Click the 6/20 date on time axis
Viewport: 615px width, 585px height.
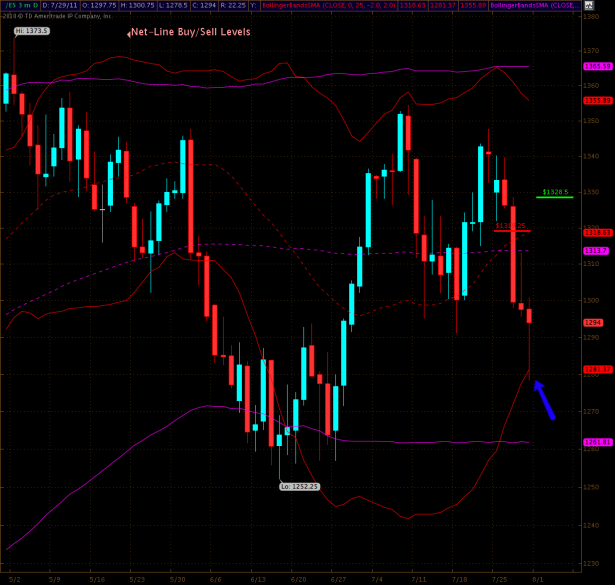pyautogui.click(x=298, y=578)
